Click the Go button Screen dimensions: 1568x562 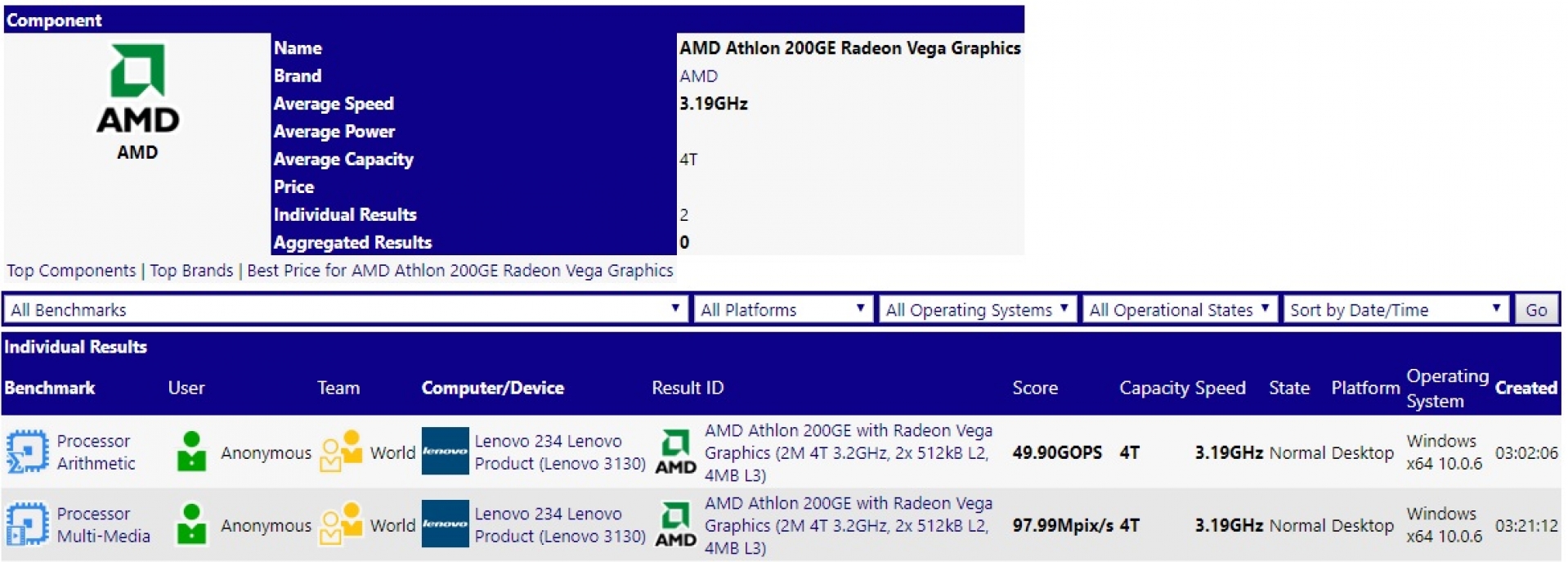[1536, 309]
